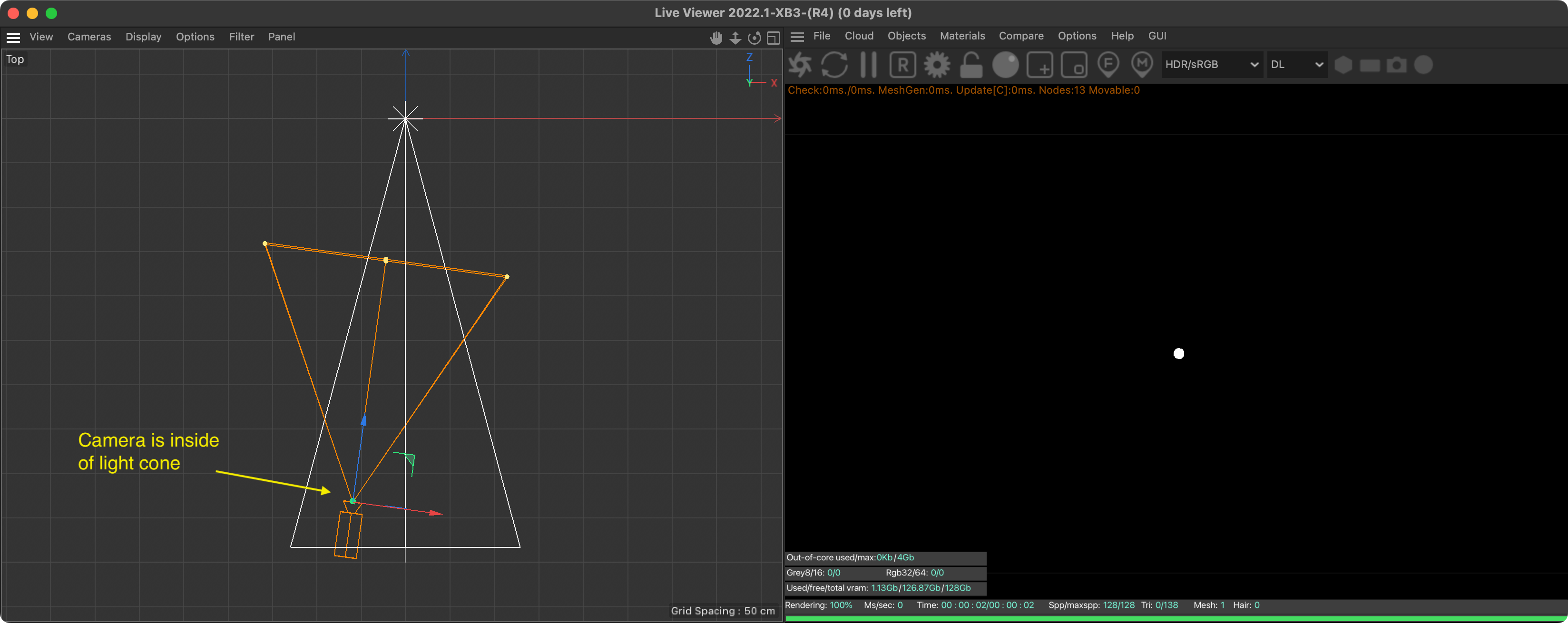Click the camera snapshot icon
The height and width of the screenshot is (623, 1568).
point(1396,65)
